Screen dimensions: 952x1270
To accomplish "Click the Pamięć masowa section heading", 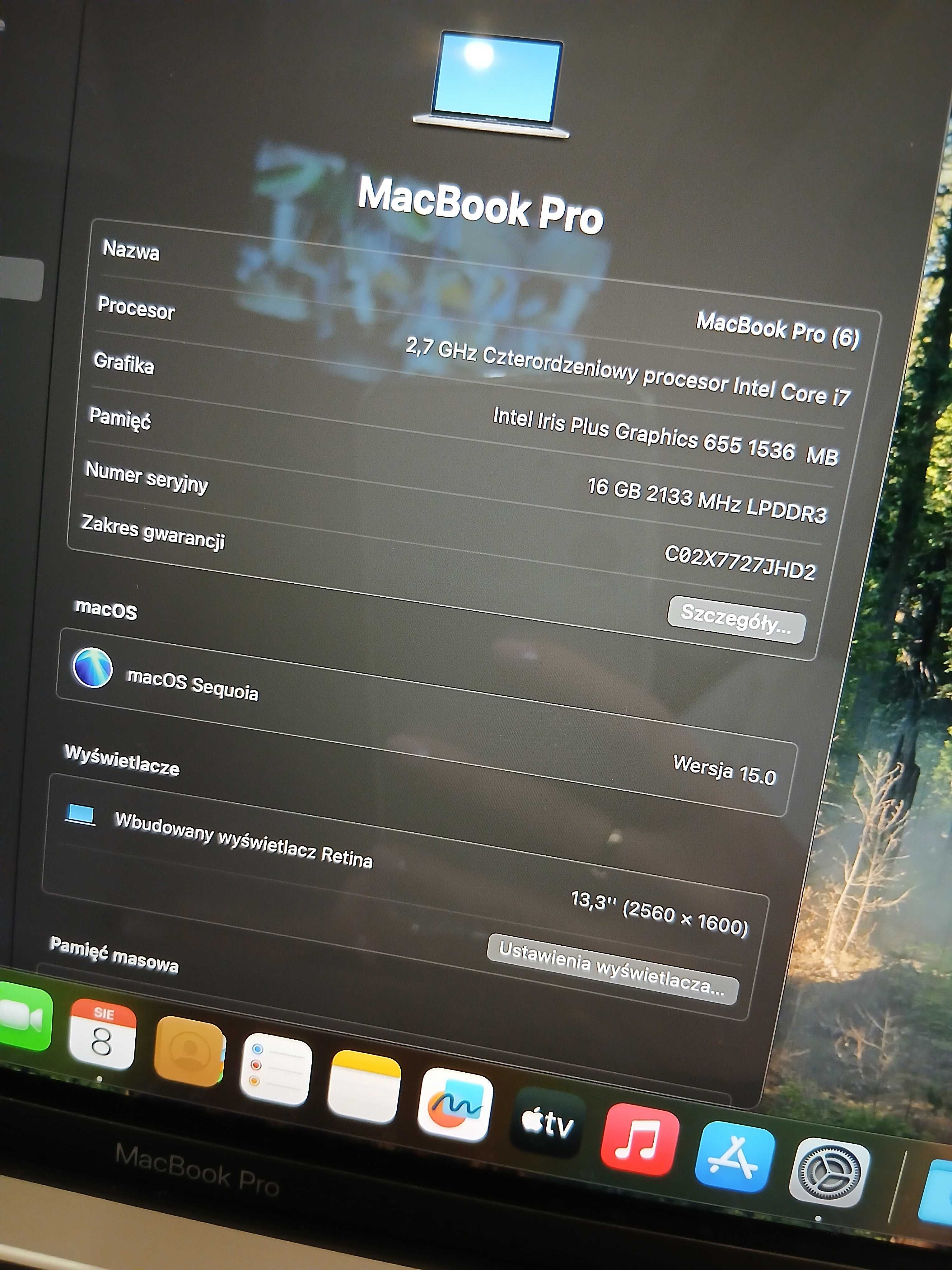I will click(114, 955).
